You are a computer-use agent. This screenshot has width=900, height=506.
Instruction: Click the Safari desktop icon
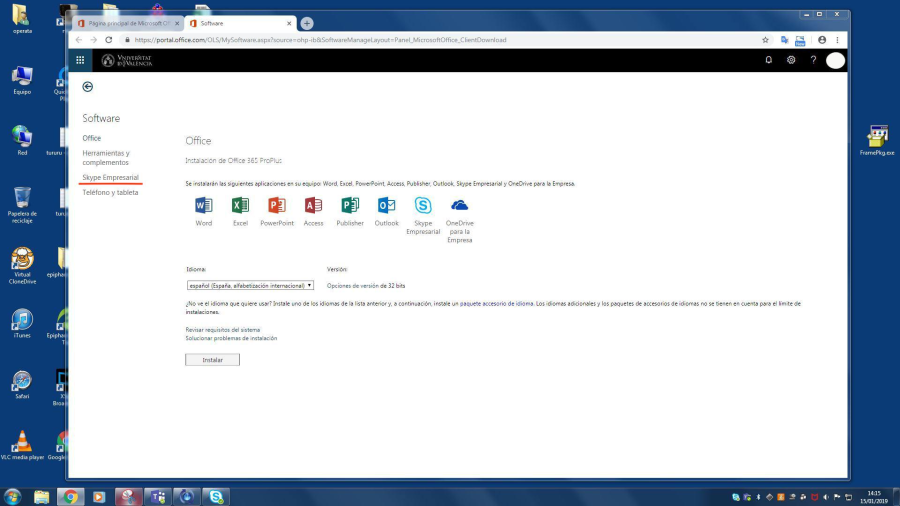[22, 384]
